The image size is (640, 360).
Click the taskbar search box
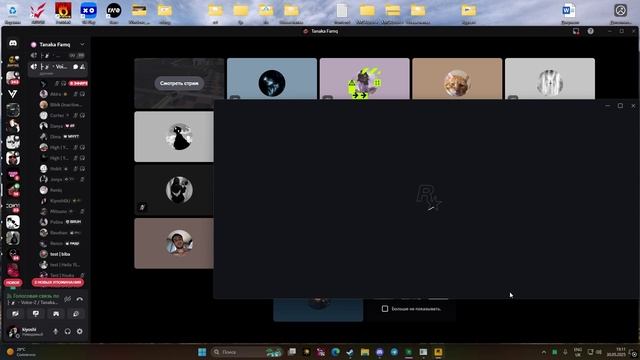click(247, 352)
